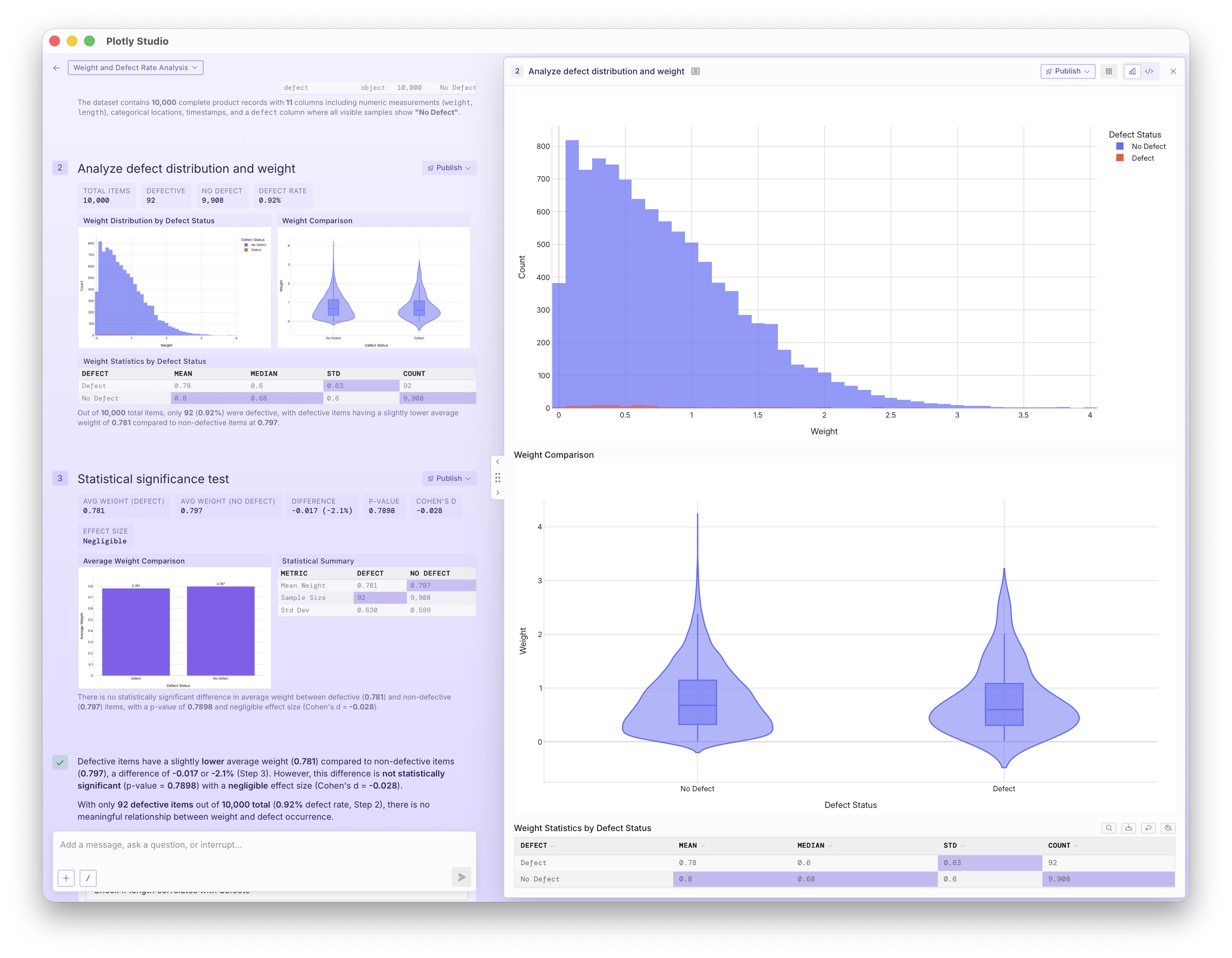This screenshot has width=1232, height=958.
Task: Click the Defect violin box plot
Action: point(1004,704)
